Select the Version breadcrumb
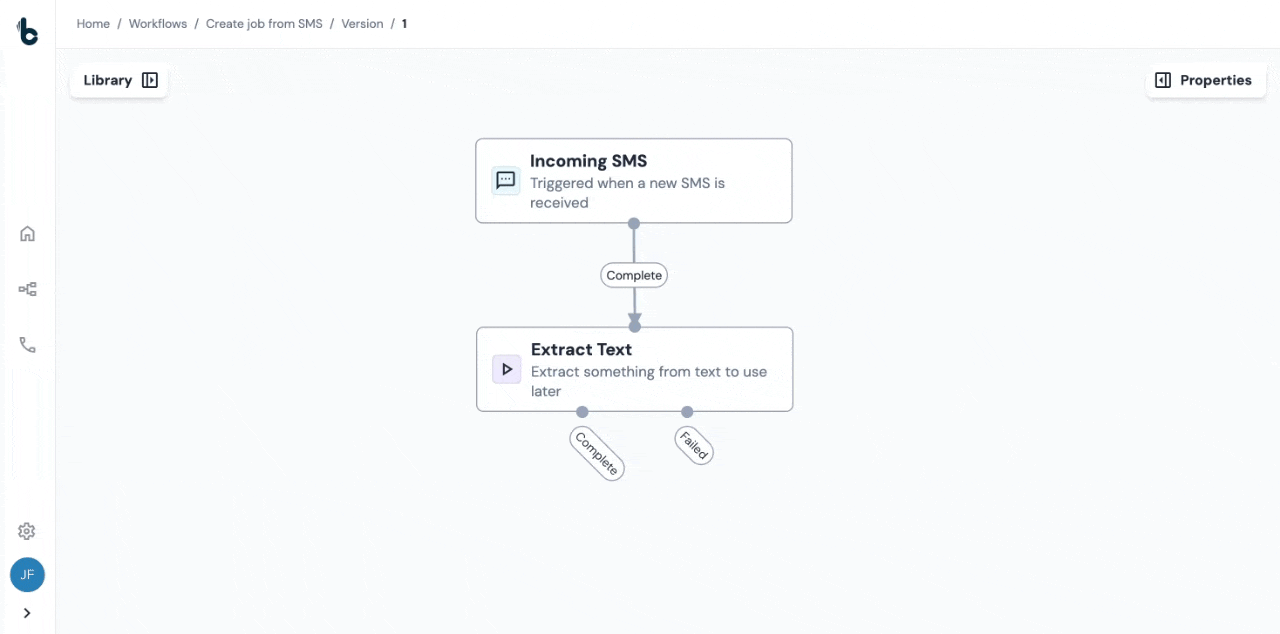Image resolution: width=1280 pixels, height=634 pixels. coord(362,24)
